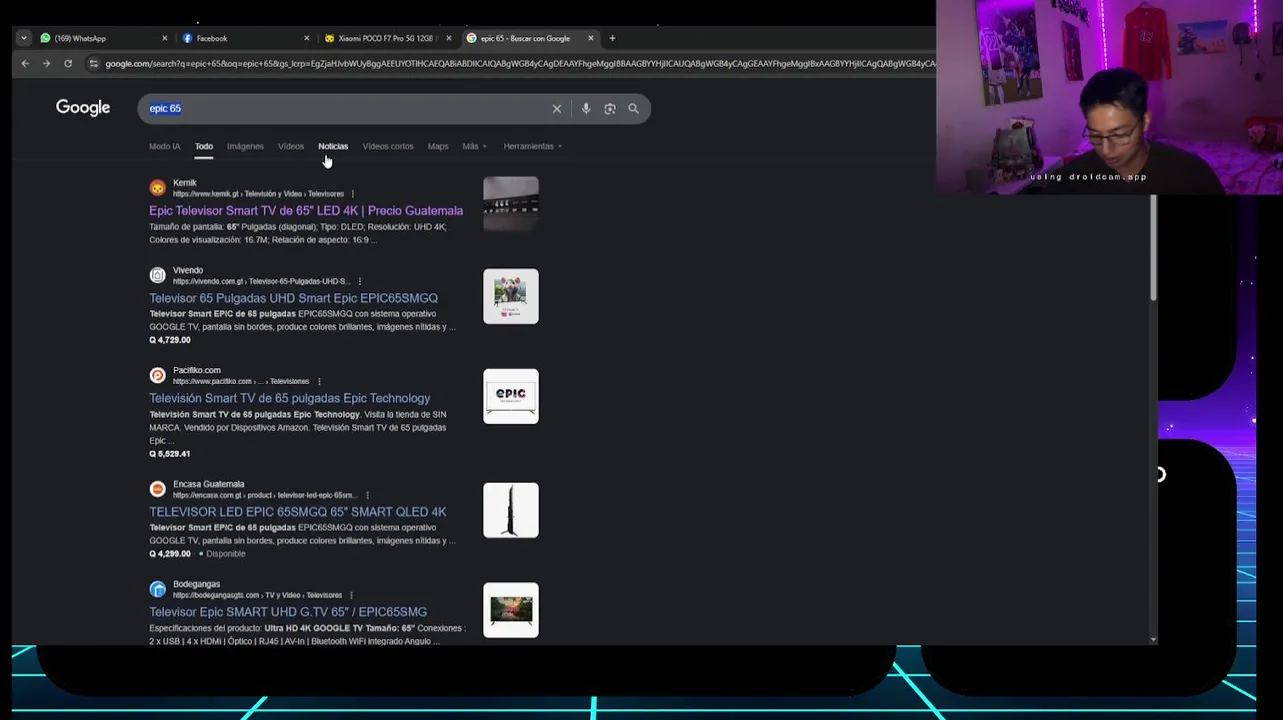This screenshot has width=1283, height=720.
Task: Click the Bodegangas TV thumbnail
Action: [511, 610]
